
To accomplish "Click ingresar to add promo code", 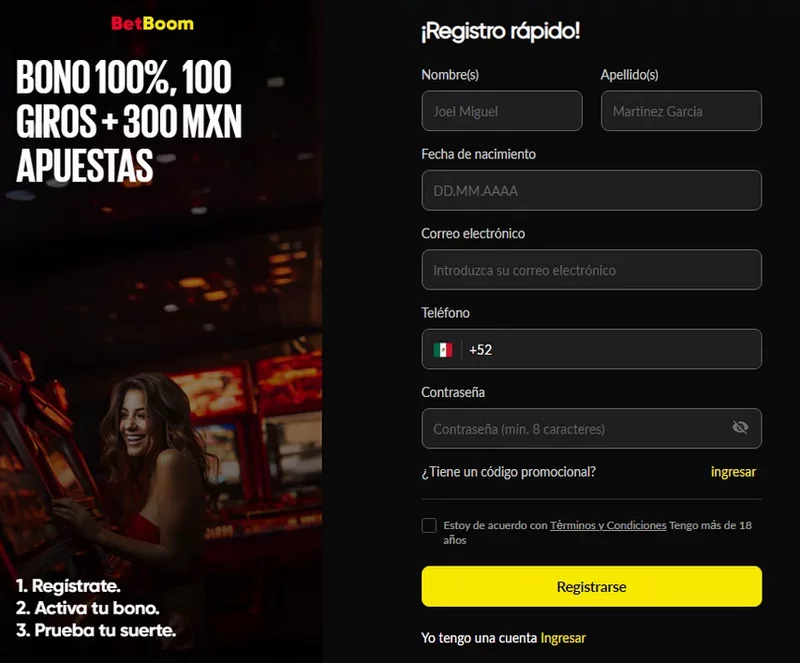I will coord(733,472).
